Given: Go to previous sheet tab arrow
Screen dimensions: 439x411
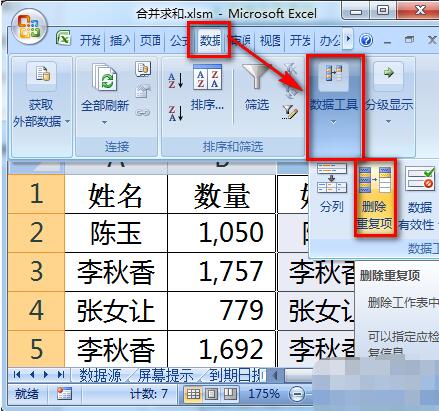Looking at the screenshot, I should tap(32, 375).
